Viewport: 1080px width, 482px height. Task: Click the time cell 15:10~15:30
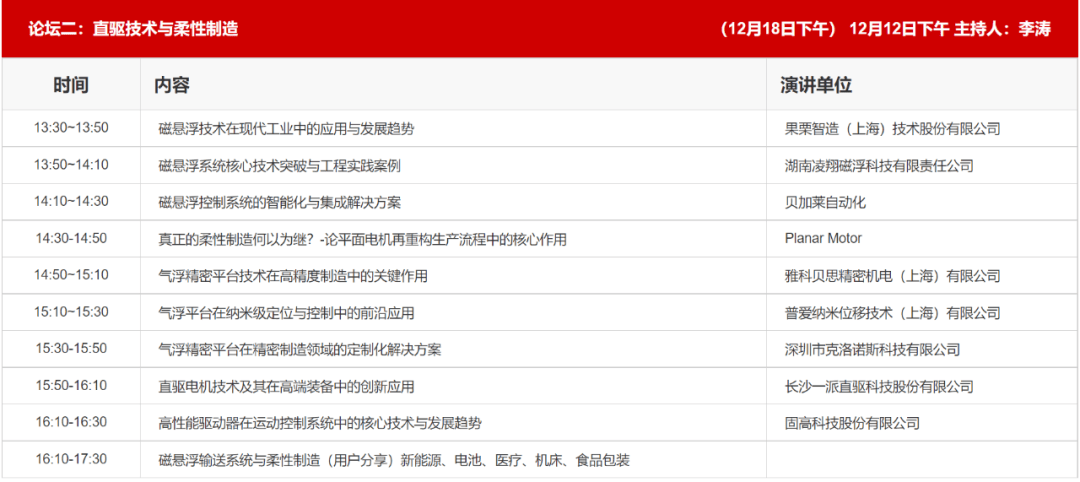tap(72, 312)
